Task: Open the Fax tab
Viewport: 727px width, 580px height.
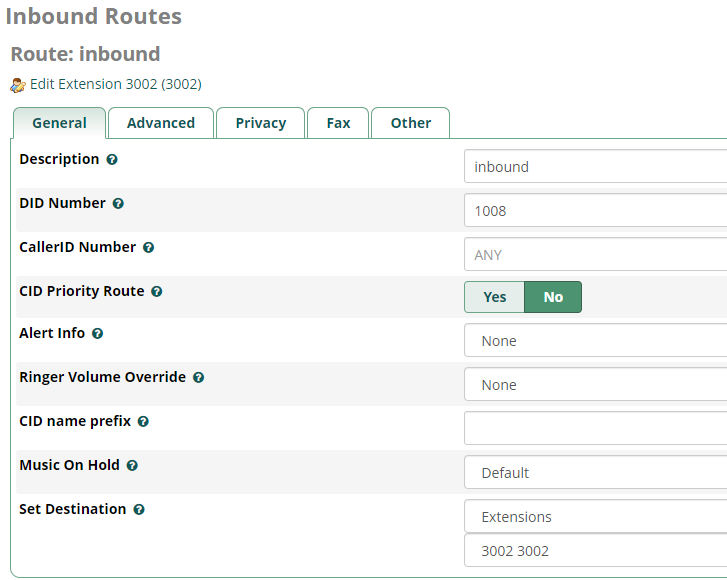Action: tap(338, 123)
